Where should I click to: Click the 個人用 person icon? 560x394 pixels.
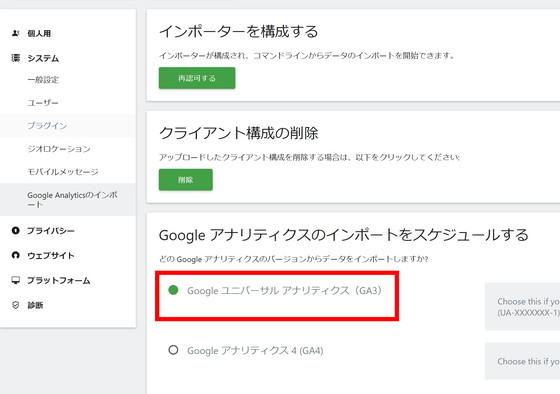[15, 33]
